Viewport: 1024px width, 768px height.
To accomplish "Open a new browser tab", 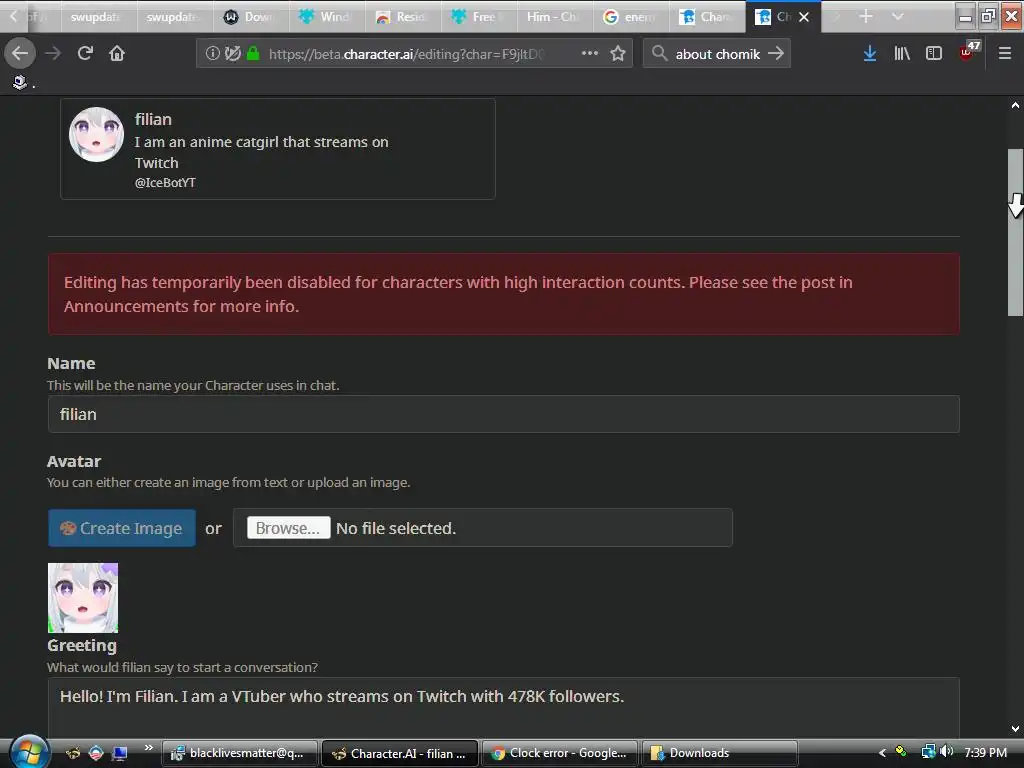I will [866, 16].
